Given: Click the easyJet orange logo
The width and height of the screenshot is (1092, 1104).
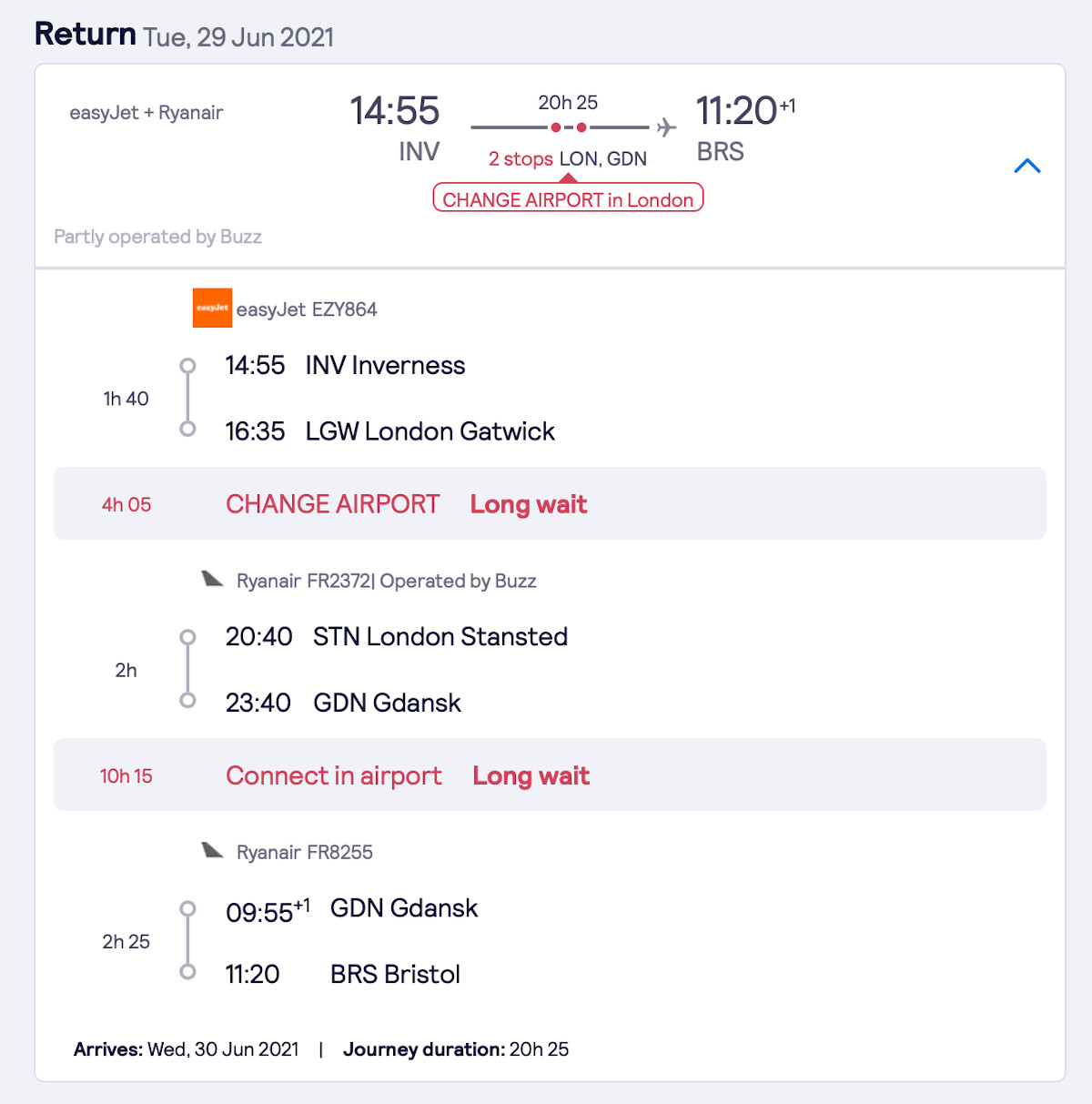Looking at the screenshot, I should [x=212, y=309].
